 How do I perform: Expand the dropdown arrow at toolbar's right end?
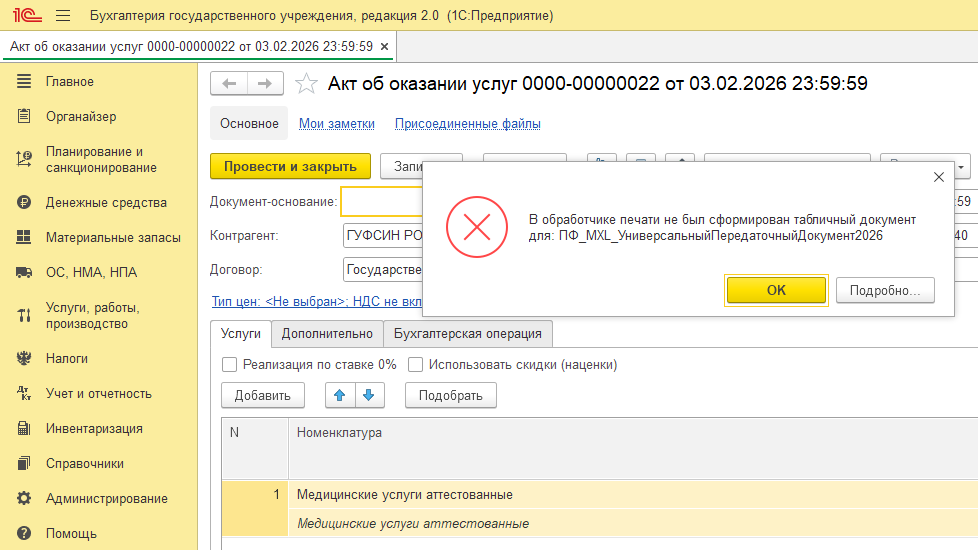[961, 166]
